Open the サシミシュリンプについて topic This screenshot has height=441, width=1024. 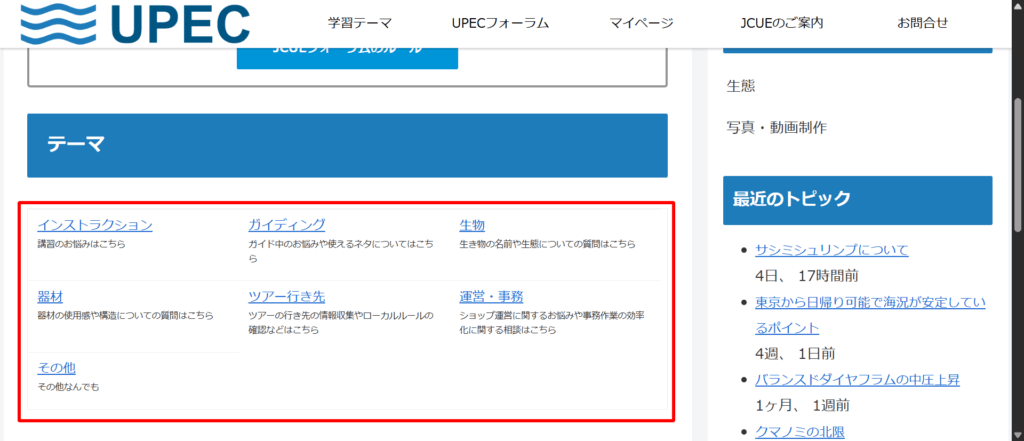pos(831,250)
